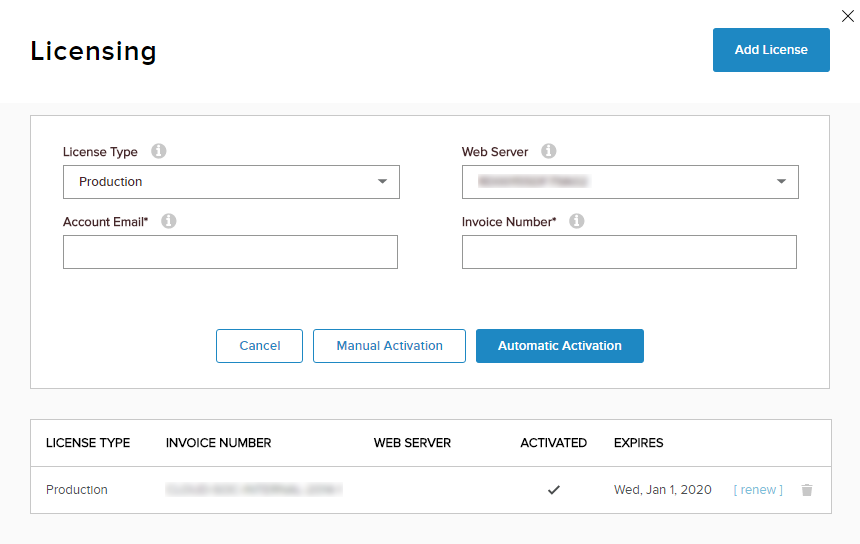Click the Invoice Number column header
Image resolution: width=860 pixels, height=544 pixels.
pos(218,443)
